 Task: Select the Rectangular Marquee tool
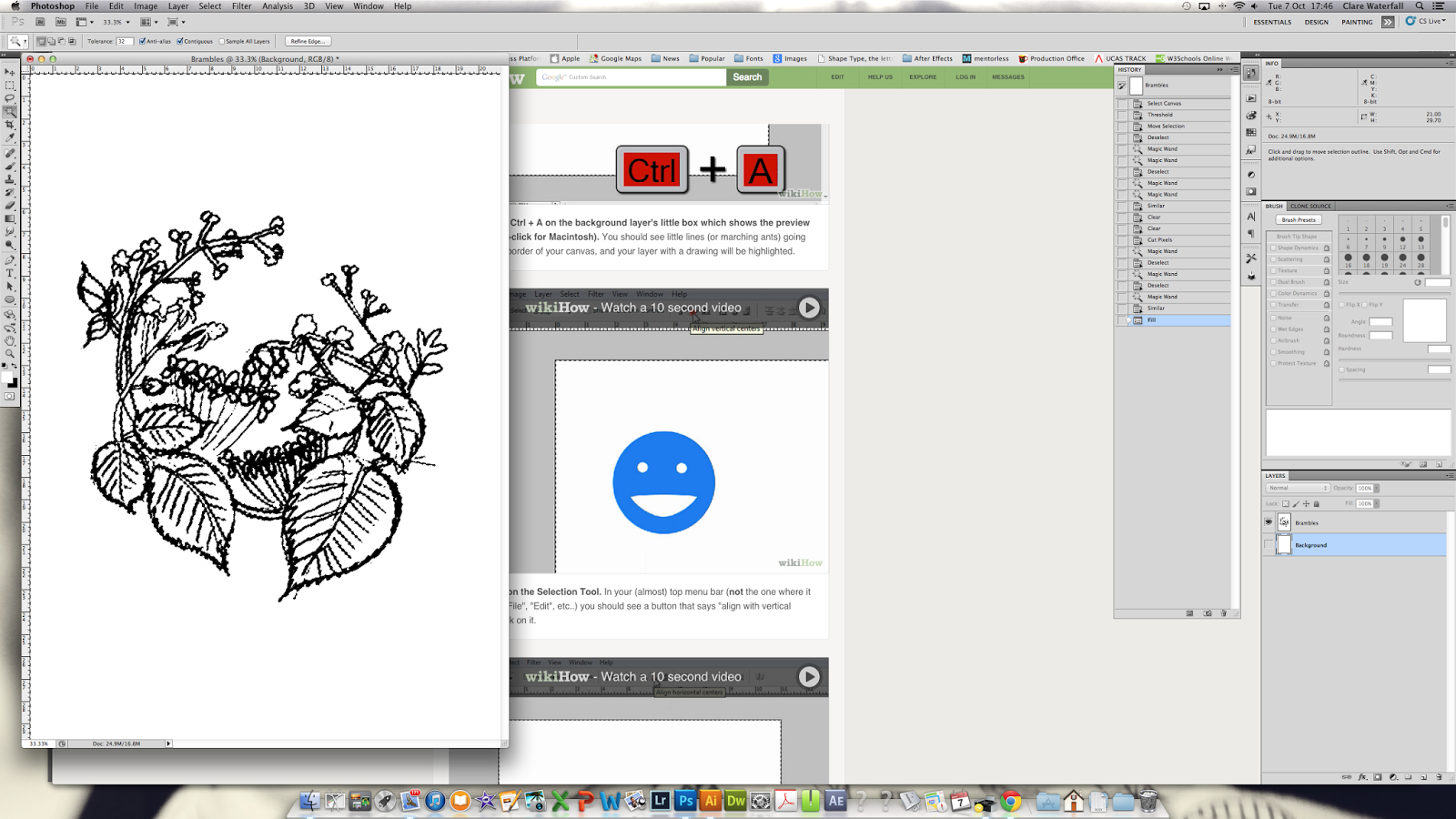click(x=10, y=85)
